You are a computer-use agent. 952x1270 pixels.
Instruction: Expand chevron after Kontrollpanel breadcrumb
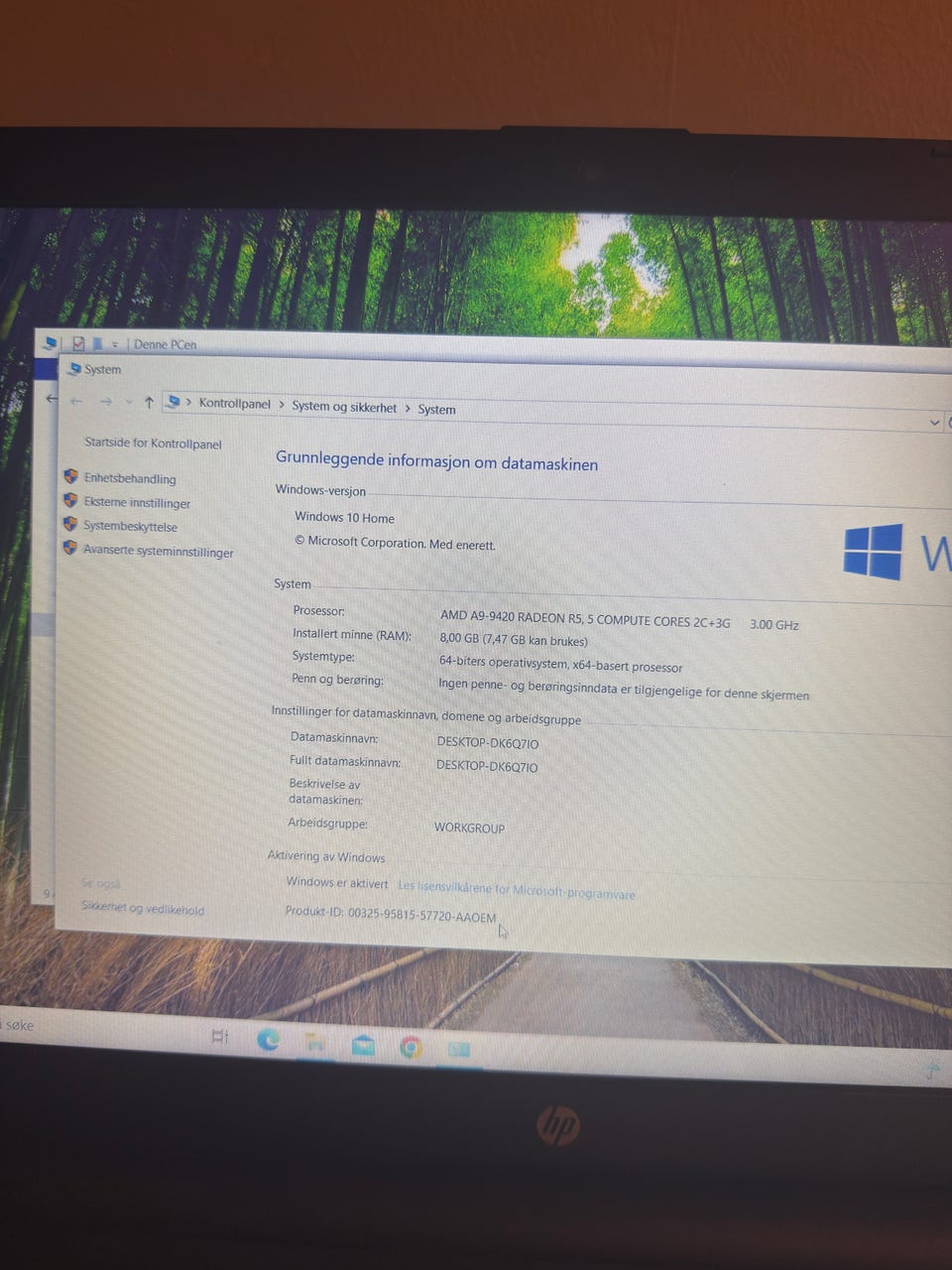[281, 405]
